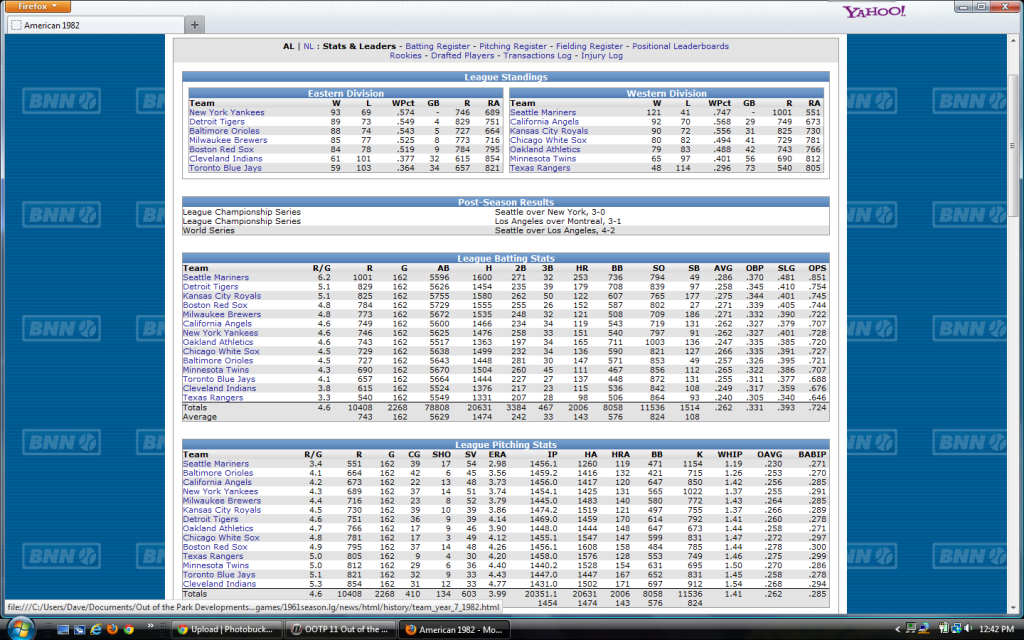1024x640 pixels.
Task: Open the Firefox application menu button
Action: [37, 6]
